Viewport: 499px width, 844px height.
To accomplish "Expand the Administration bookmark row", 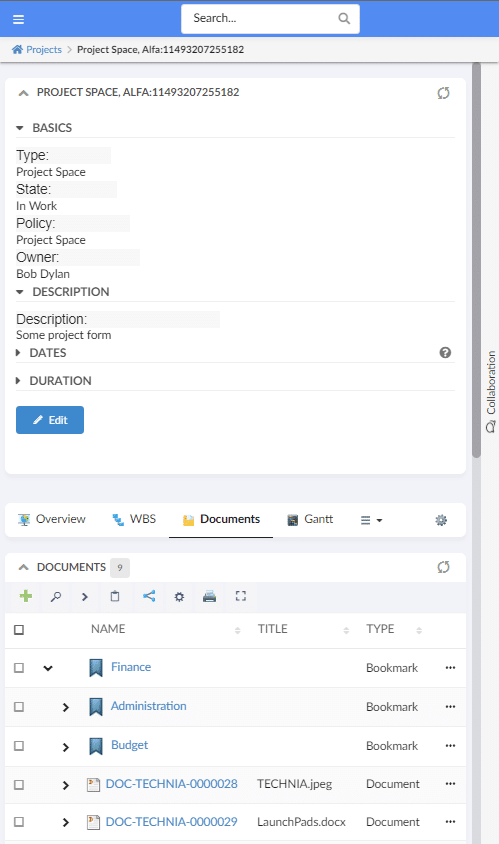I will coord(66,707).
